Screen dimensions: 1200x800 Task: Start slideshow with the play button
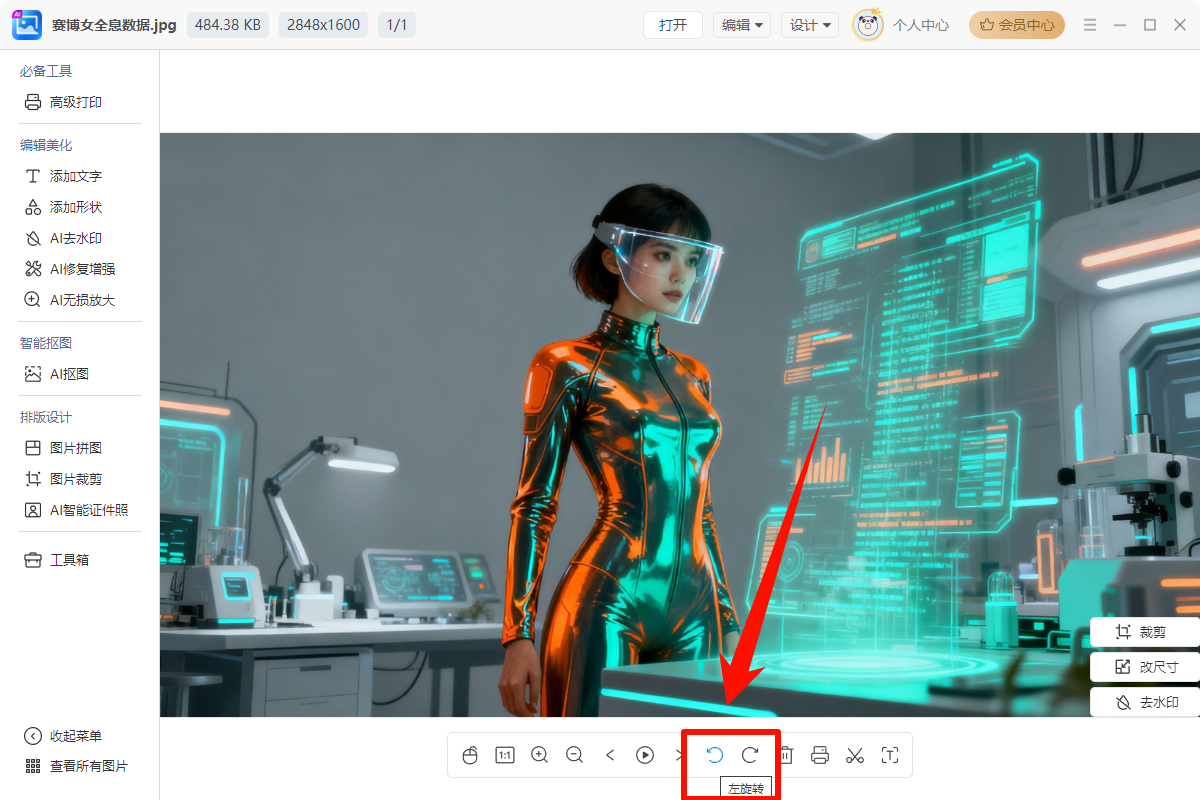645,755
